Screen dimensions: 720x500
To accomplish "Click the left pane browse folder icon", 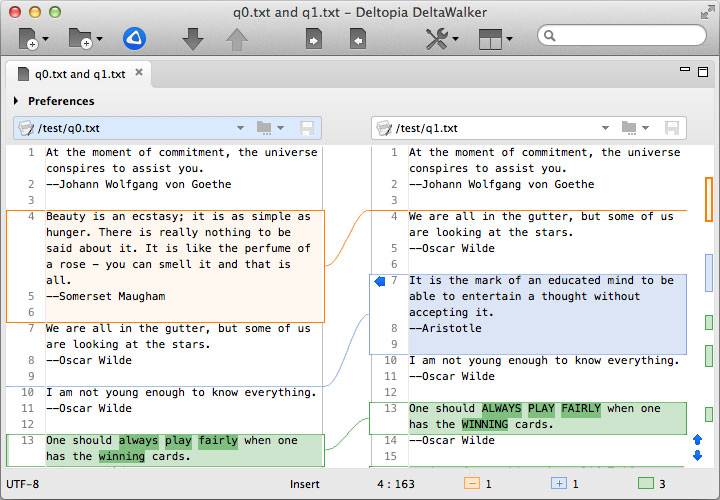I will point(264,128).
